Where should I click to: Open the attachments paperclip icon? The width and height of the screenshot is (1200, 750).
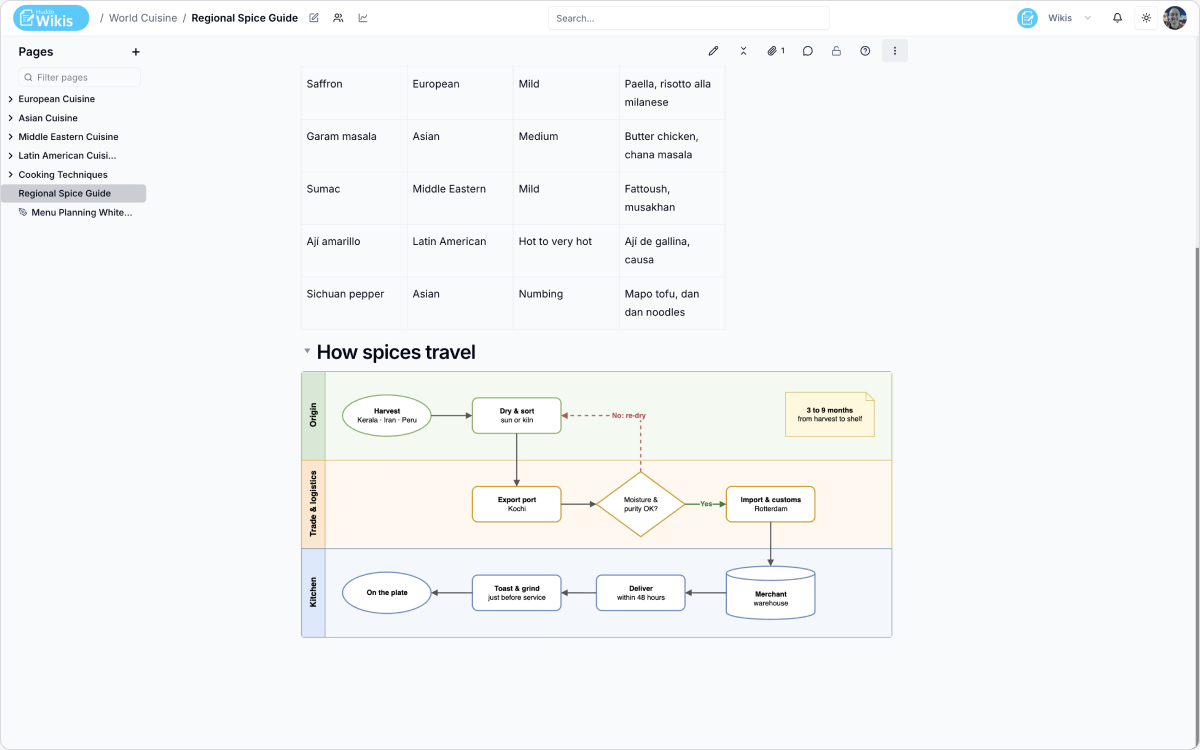point(776,51)
